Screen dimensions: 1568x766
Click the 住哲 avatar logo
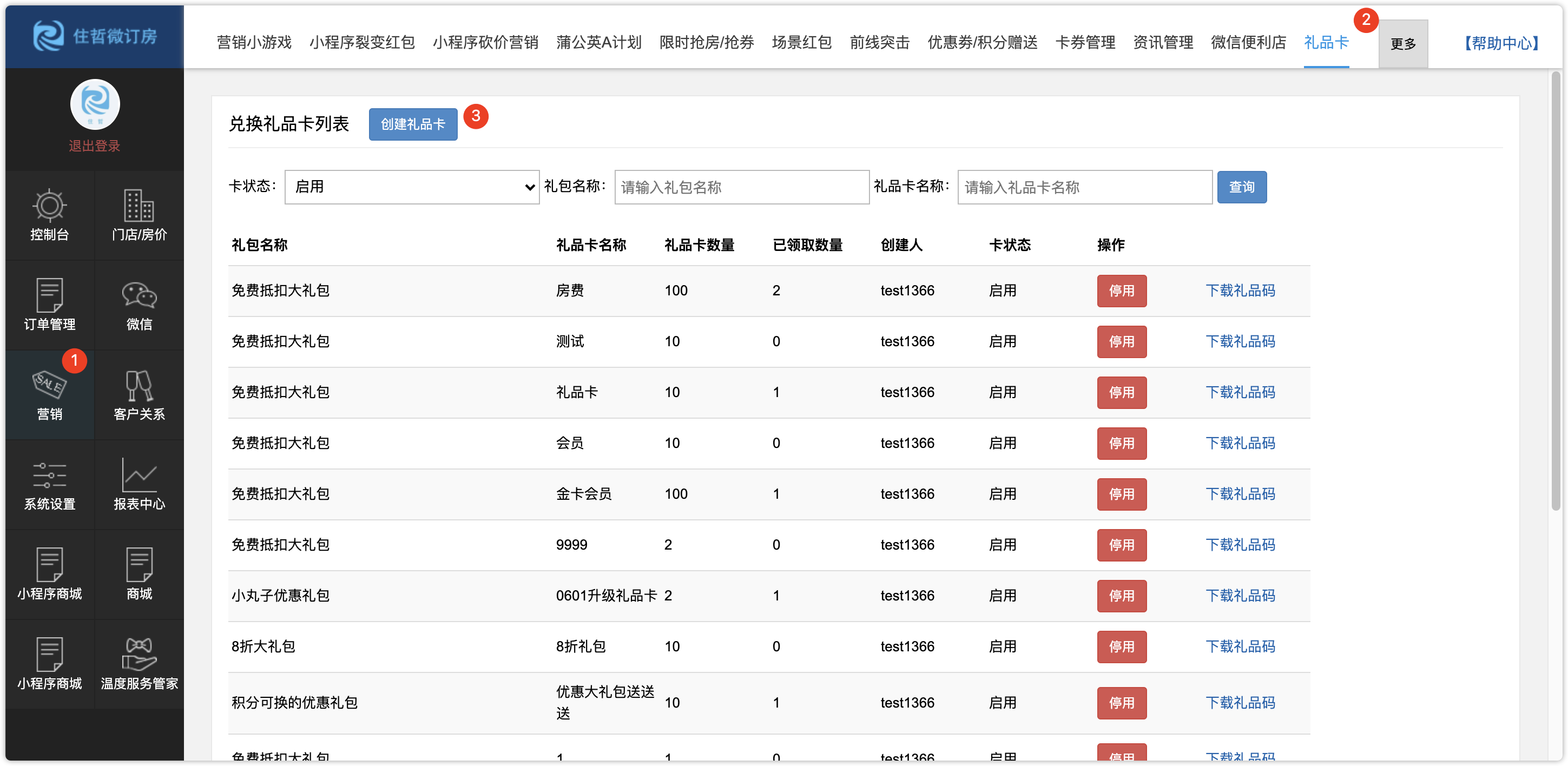[x=95, y=103]
